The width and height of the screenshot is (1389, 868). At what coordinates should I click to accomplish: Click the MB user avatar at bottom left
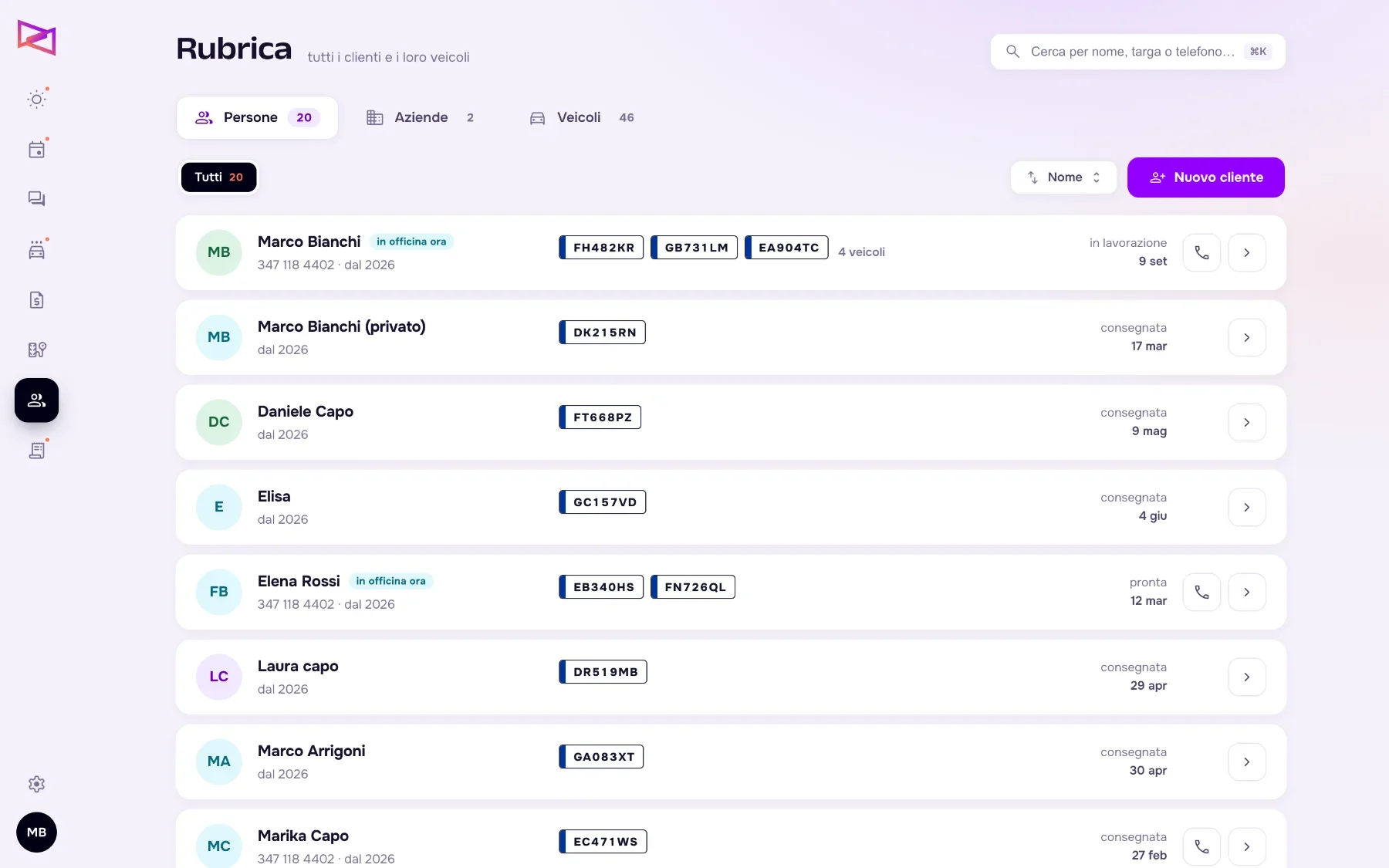pyautogui.click(x=36, y=832)
